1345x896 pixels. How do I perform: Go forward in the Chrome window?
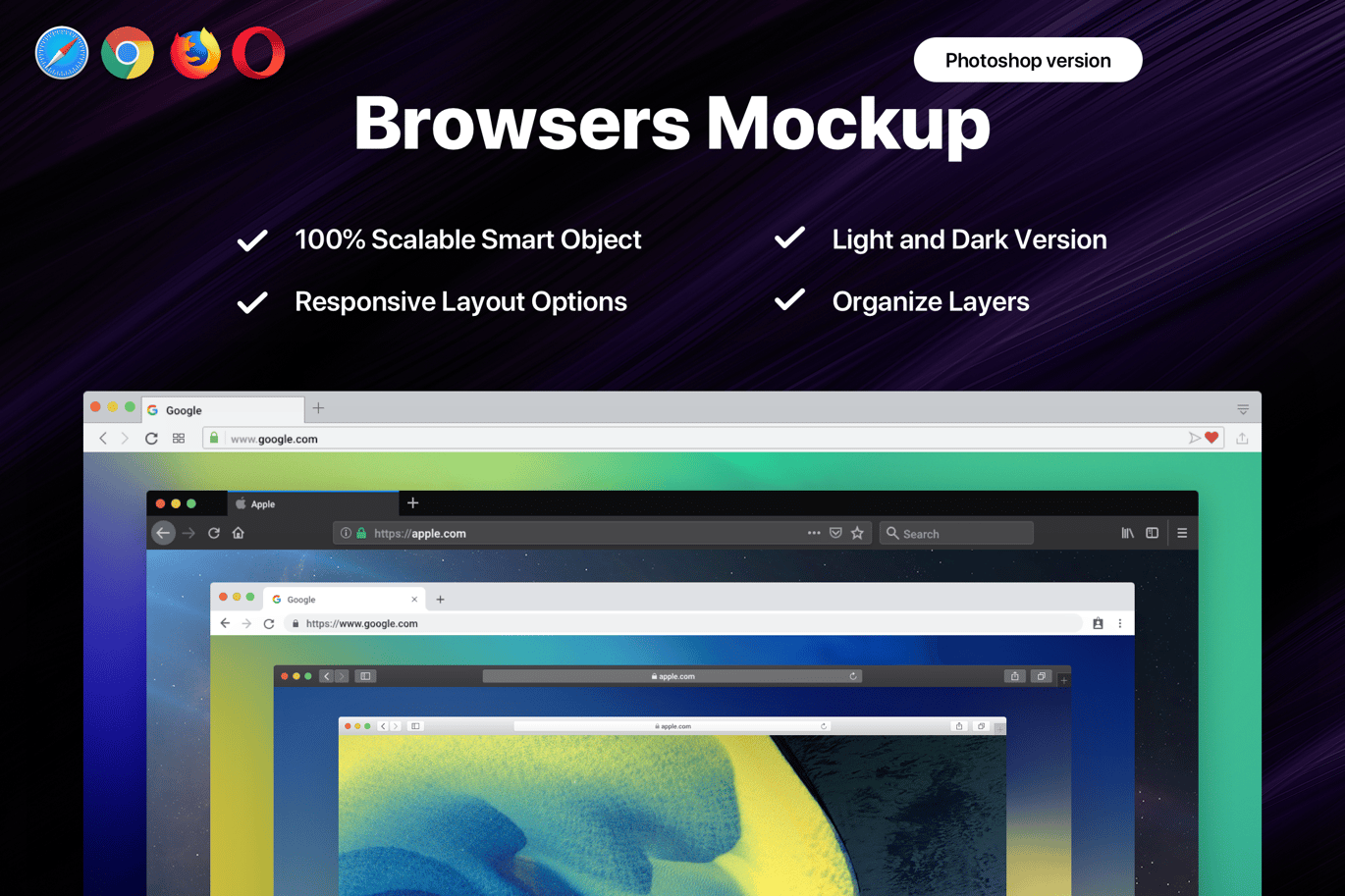click(x=246, y=623)
